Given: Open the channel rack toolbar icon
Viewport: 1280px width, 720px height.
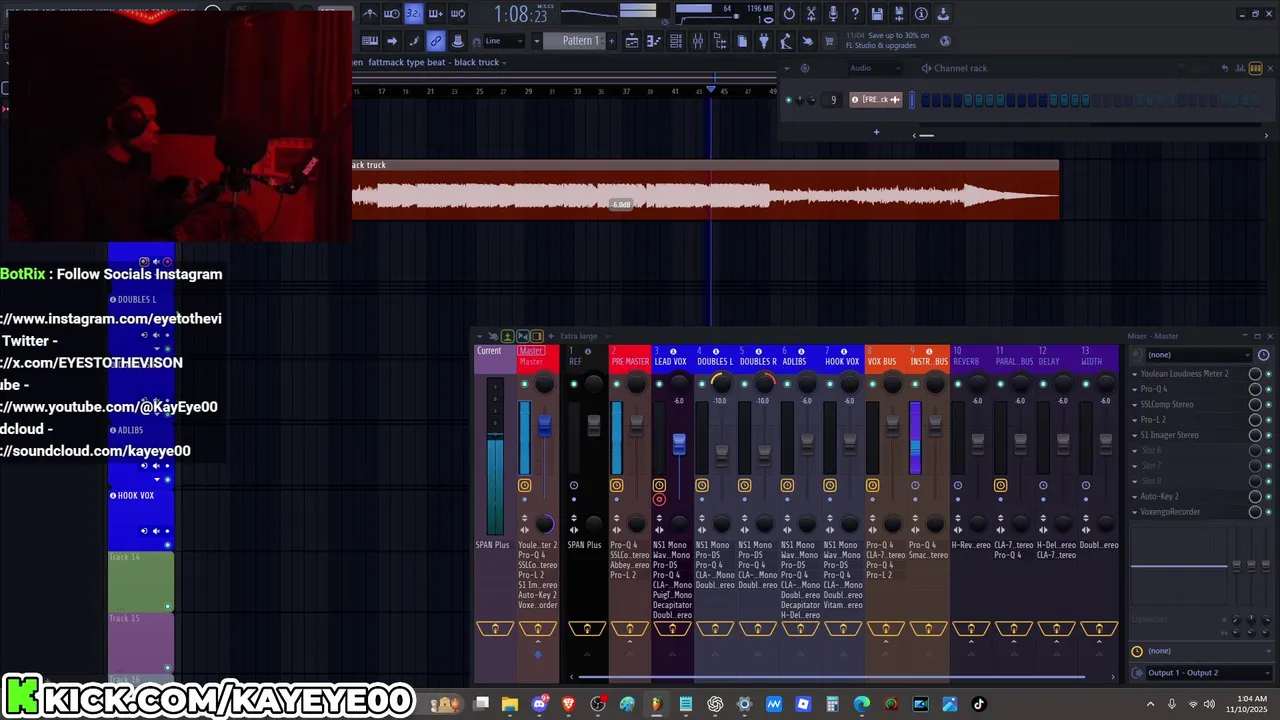Looking at the screenshot, I should tap(676, 41).
